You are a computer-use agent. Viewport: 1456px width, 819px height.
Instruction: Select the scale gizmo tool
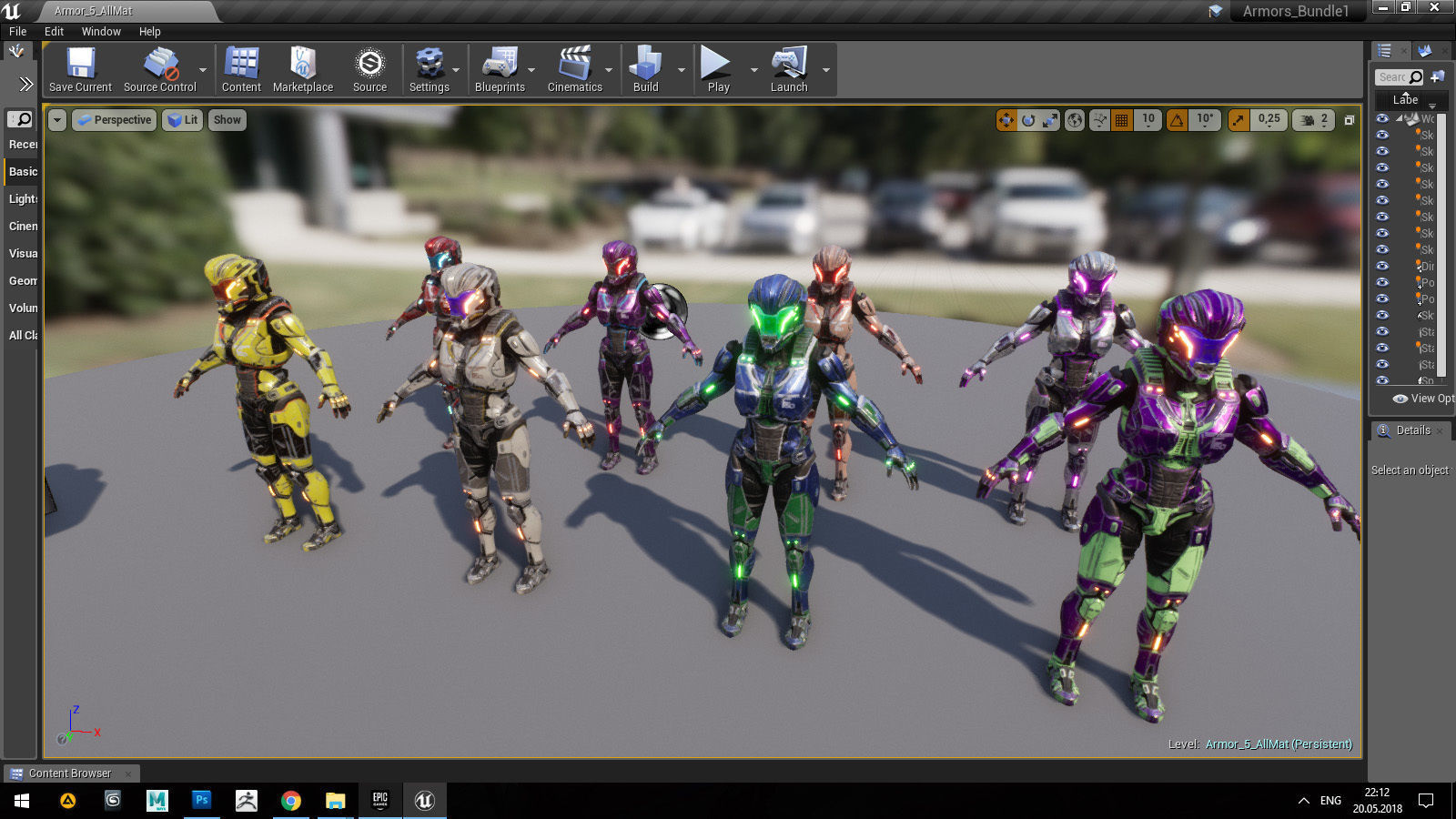1050,120
